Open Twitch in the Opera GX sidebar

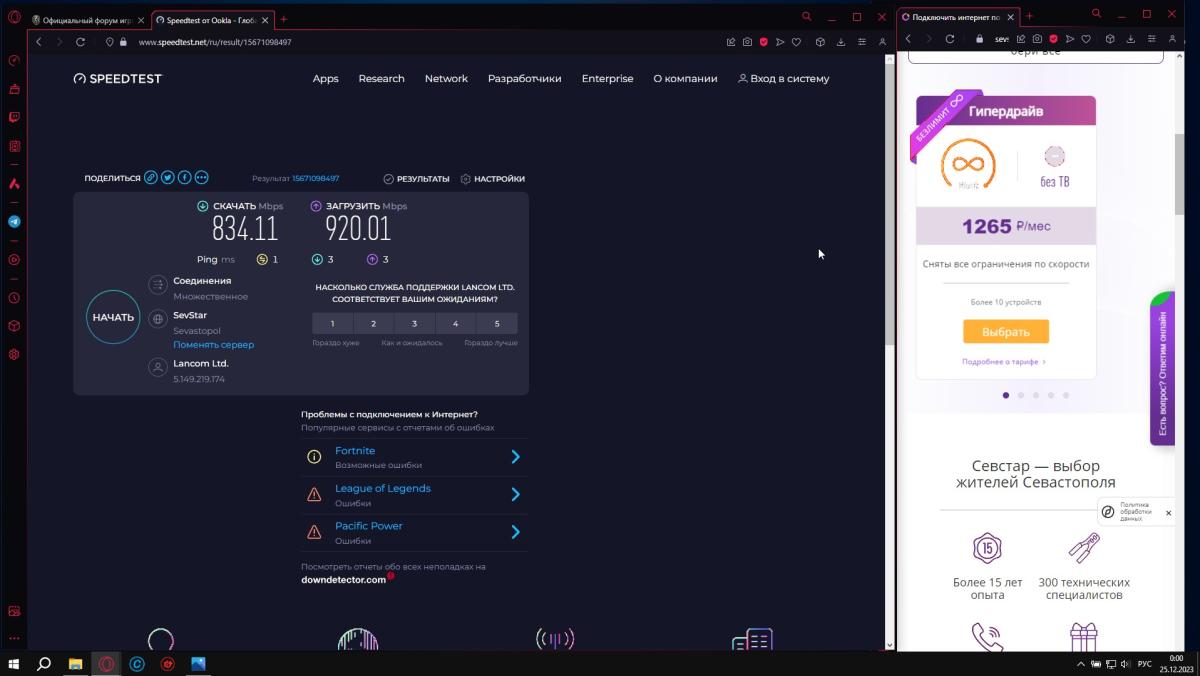(x=14, y=117)
